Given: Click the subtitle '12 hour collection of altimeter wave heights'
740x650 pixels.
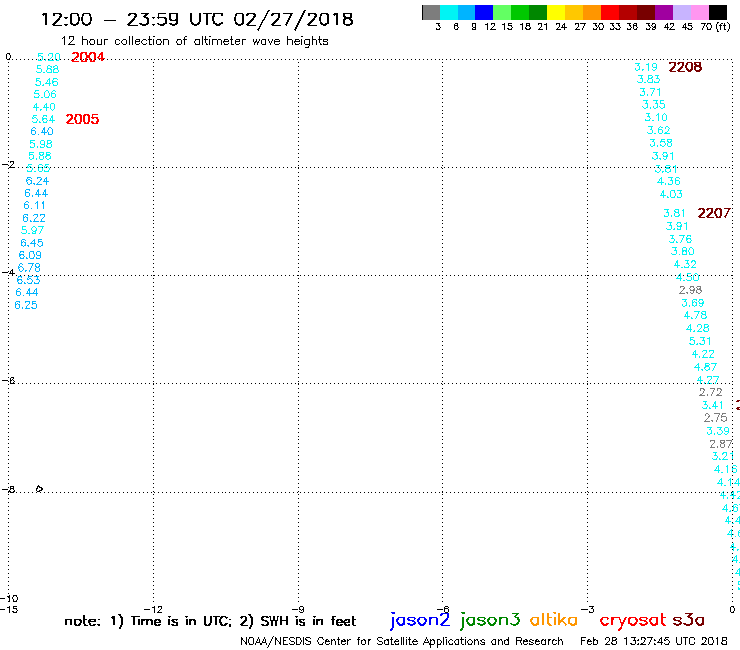Looking at the screenshot, I should (x=194, y=41).
